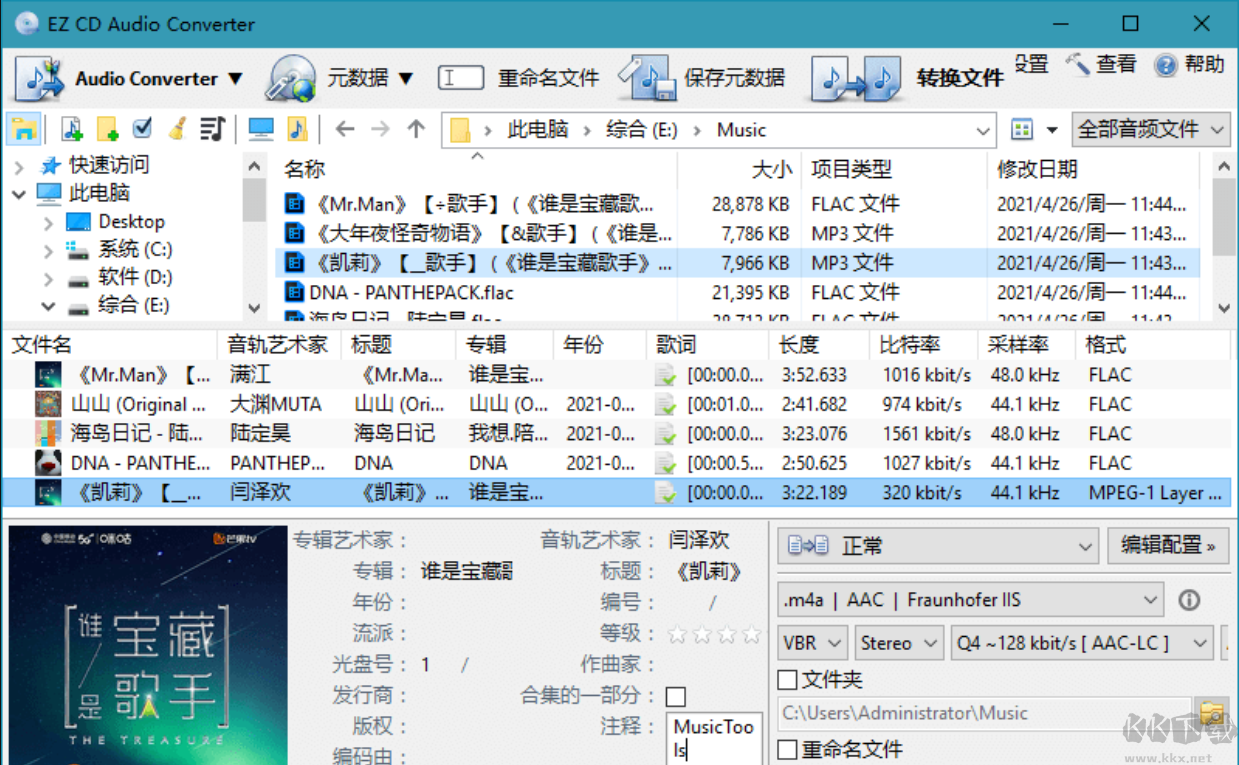Click the 编辑配置 button
This screenshot has width=1239, height=765.
pos(1167,546)
